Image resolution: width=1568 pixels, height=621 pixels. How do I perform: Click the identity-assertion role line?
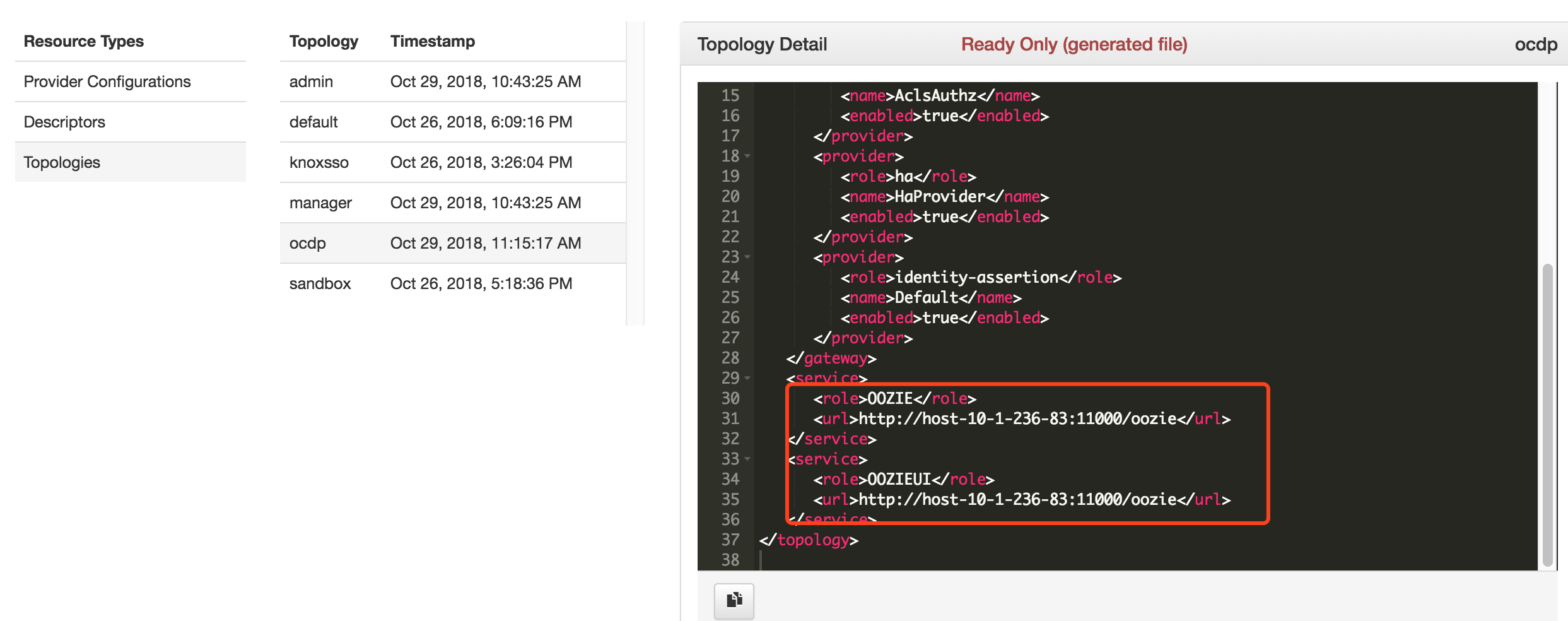click(x=981, y=277)
